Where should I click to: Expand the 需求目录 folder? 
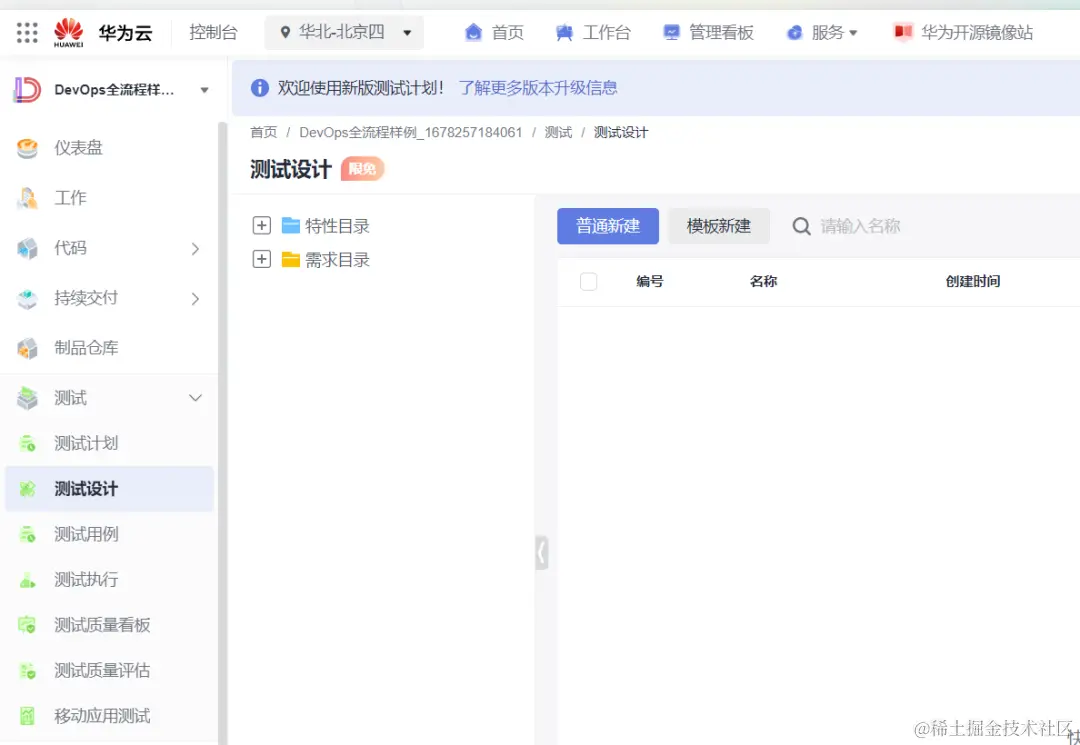(x=261, y=258)
